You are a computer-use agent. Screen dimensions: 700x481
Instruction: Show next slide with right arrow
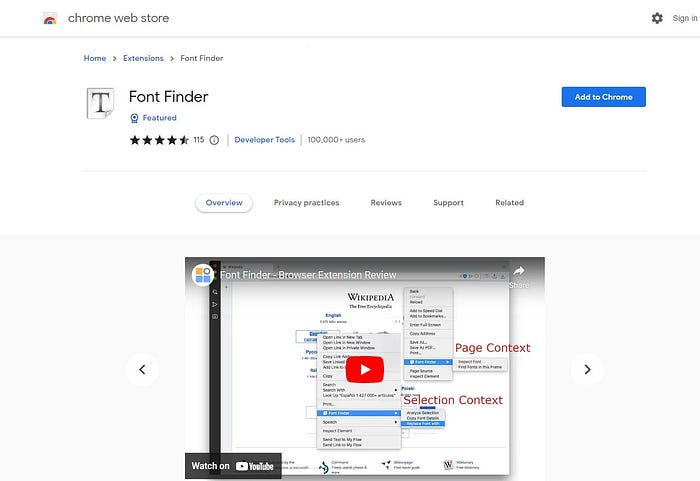588,370
